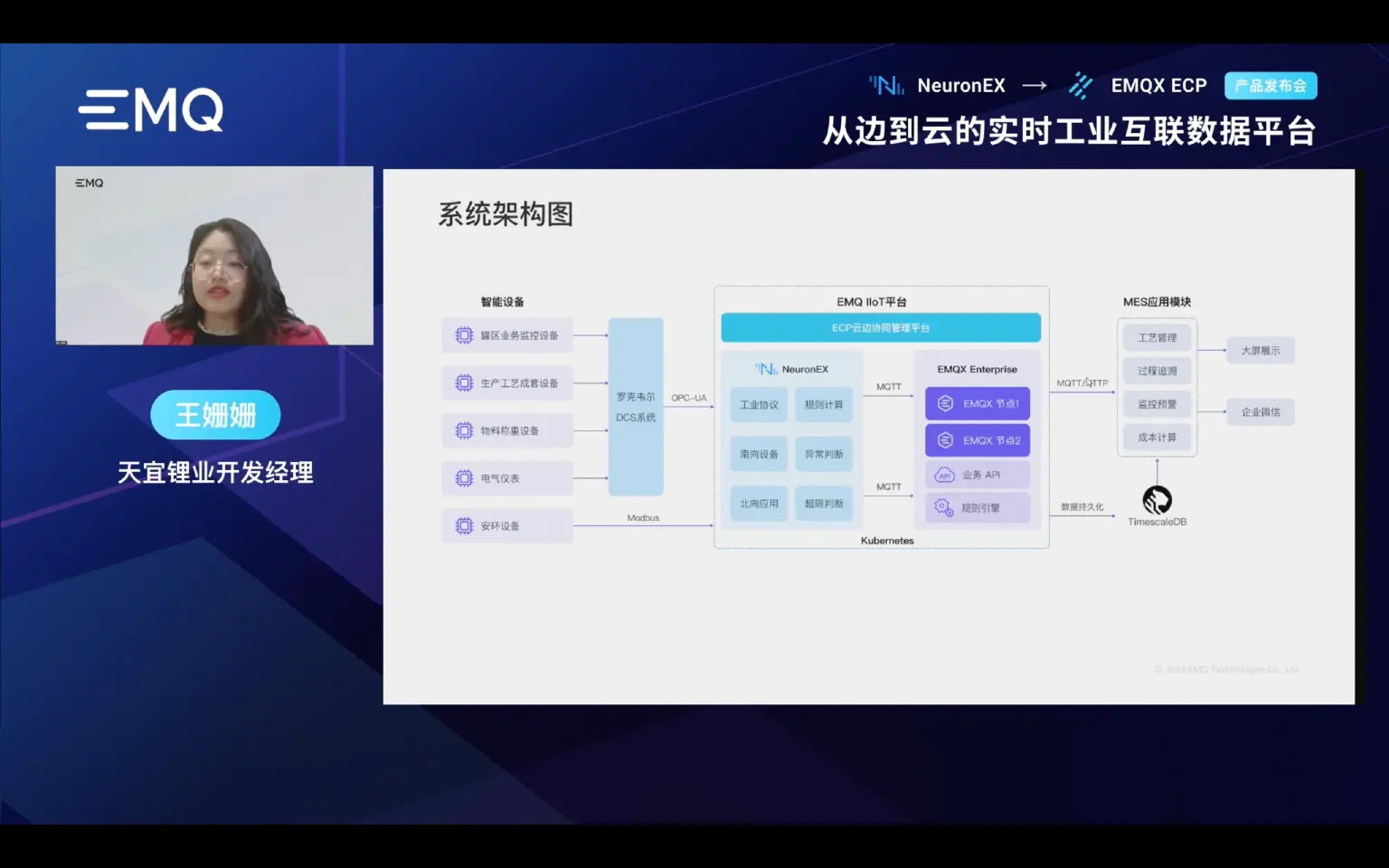
Task: Click the gear icon beside 规则引擎
Action: tap(941, 507)
